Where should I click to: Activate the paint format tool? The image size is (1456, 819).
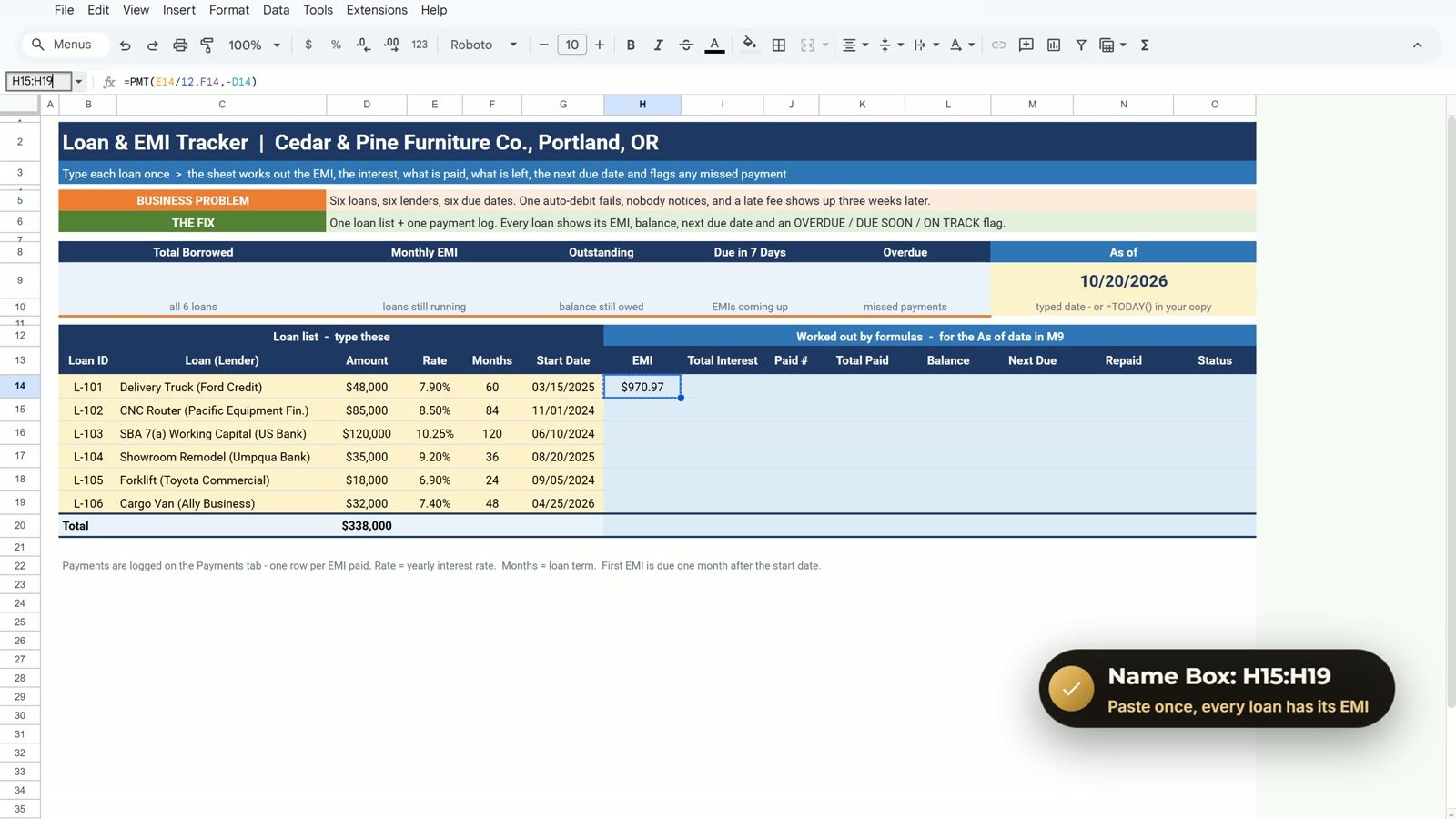(x=207, y=45)
